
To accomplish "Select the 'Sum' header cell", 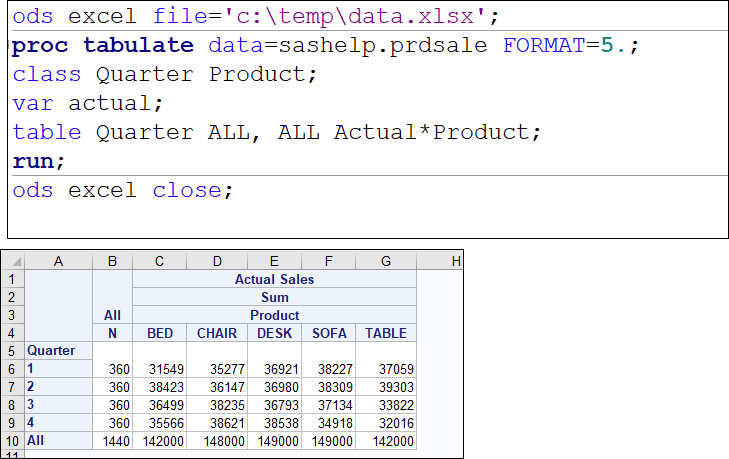I will point(274,297).
